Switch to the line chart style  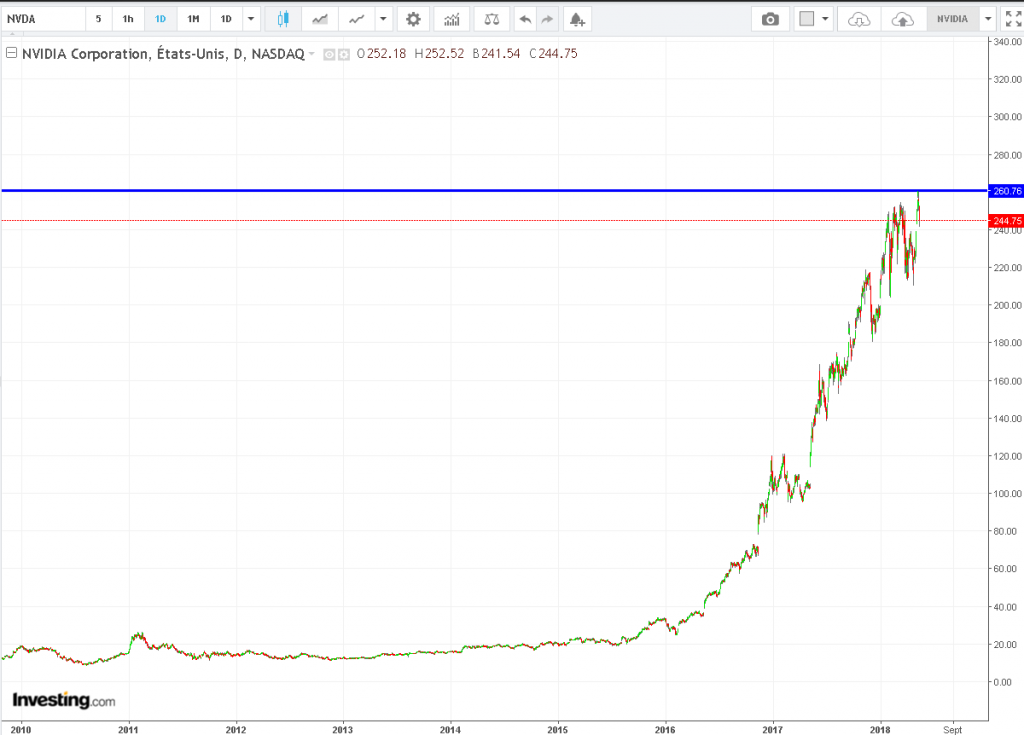coord(357,19)
